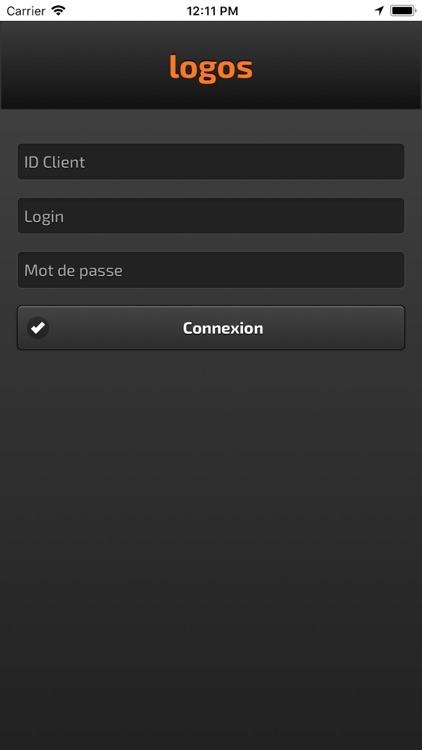Place cursor in the client ID box
Image resolution: width=422 pixels, height=750 pixels.
point(211,162)
